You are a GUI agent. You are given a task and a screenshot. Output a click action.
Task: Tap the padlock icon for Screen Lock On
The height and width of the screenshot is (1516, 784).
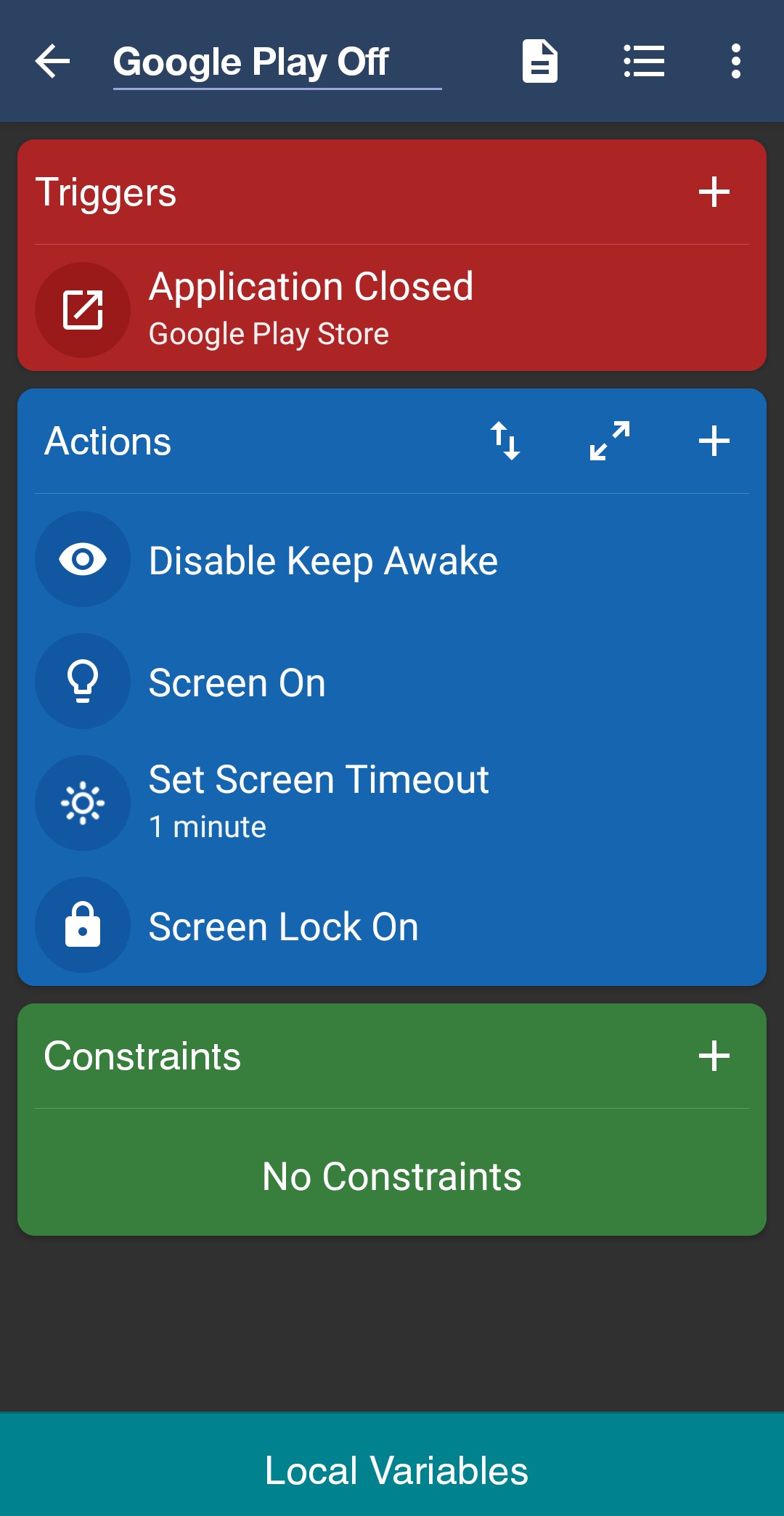pos(83,925)
